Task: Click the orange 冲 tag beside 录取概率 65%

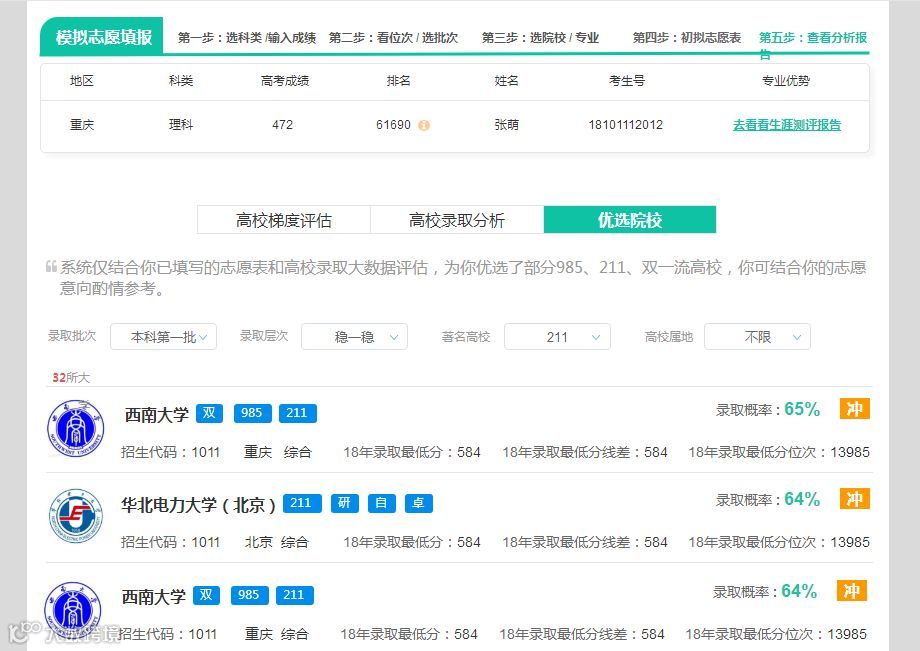Action: tap(855, 408)
